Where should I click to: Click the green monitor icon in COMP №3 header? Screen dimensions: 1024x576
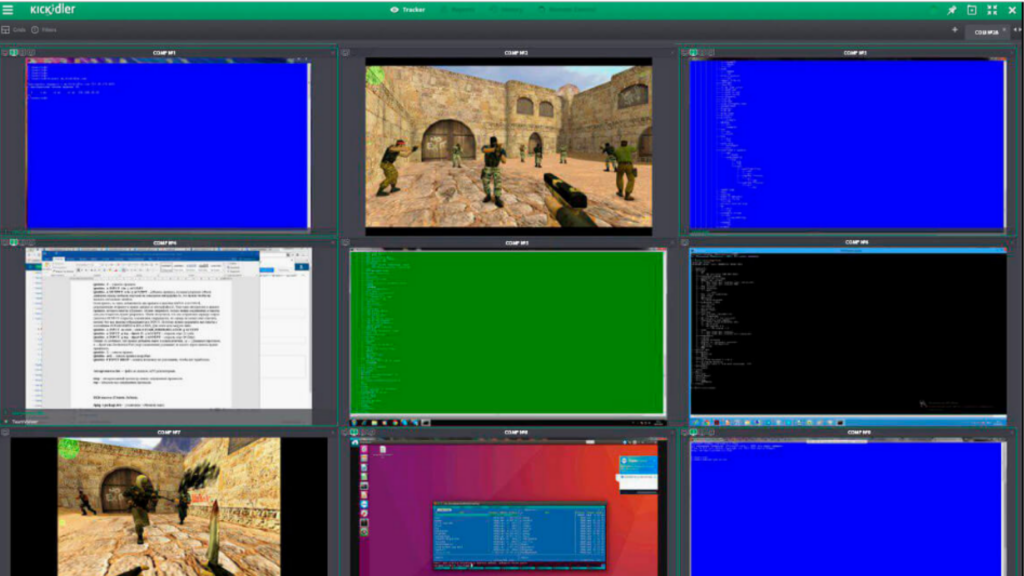[x=694, y=52]
